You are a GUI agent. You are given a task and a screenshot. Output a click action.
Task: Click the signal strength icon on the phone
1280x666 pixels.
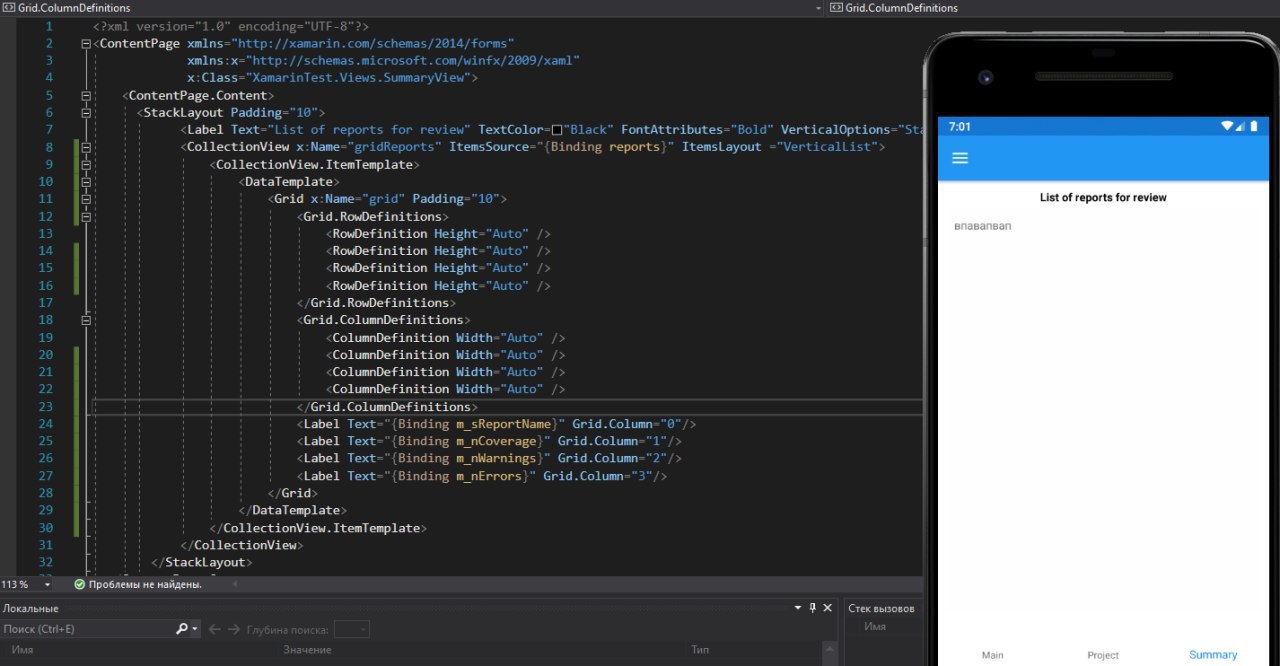1241,127
